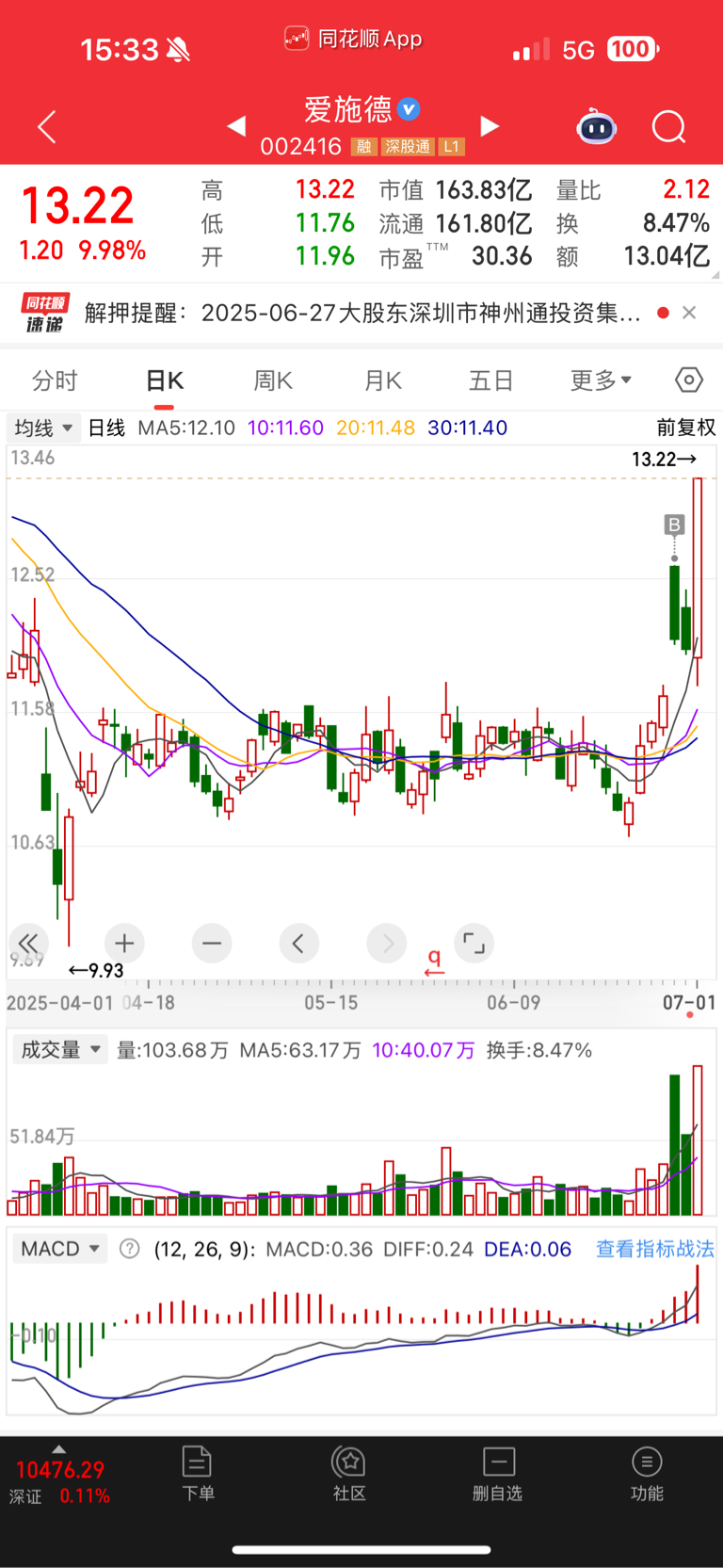Switch to 五日 tab
The width and height of the screenshot is (723, 1568).
[491, 380]
